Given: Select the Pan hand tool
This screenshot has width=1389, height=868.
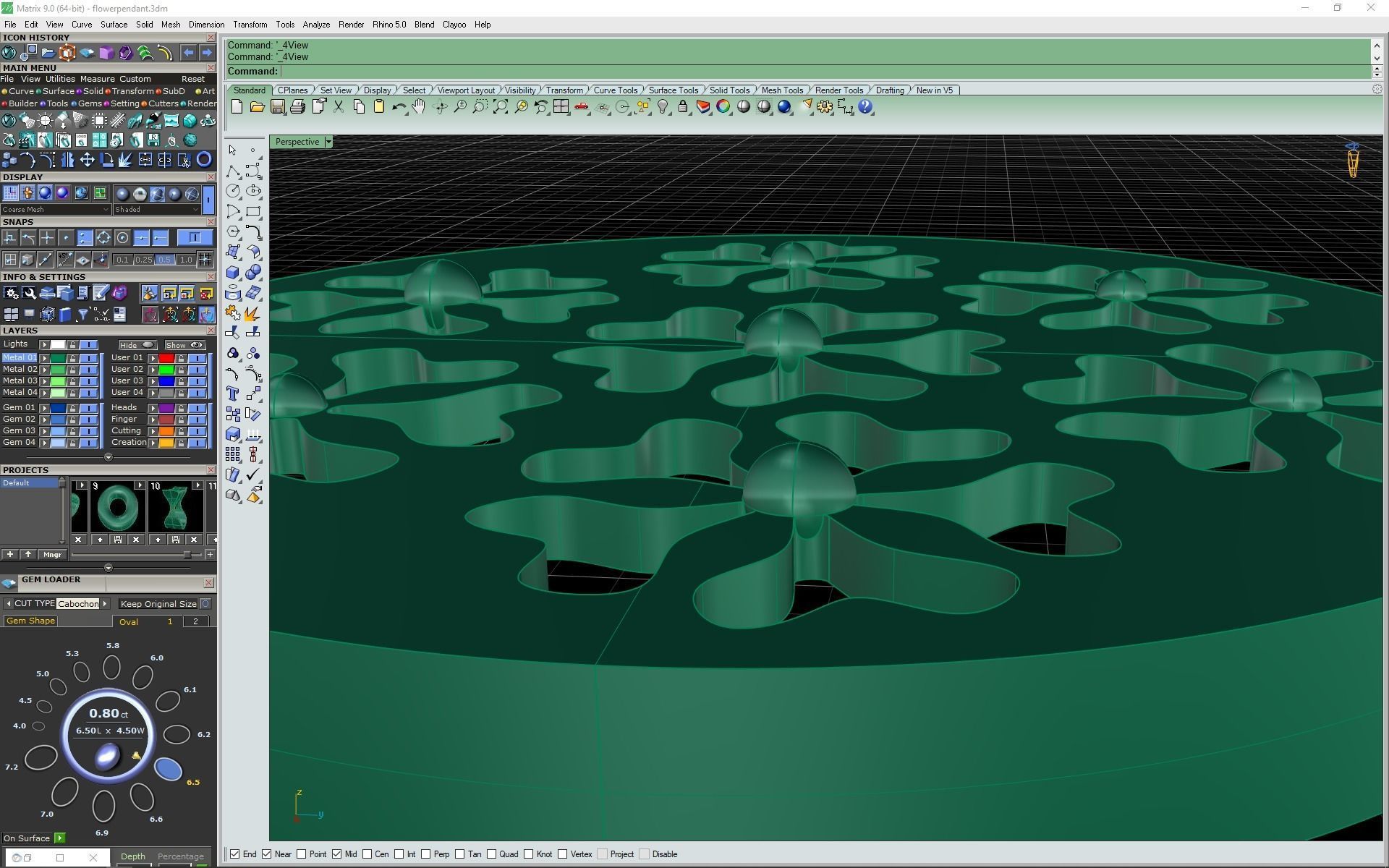Looking at the screenshot, I should (419, 107).
